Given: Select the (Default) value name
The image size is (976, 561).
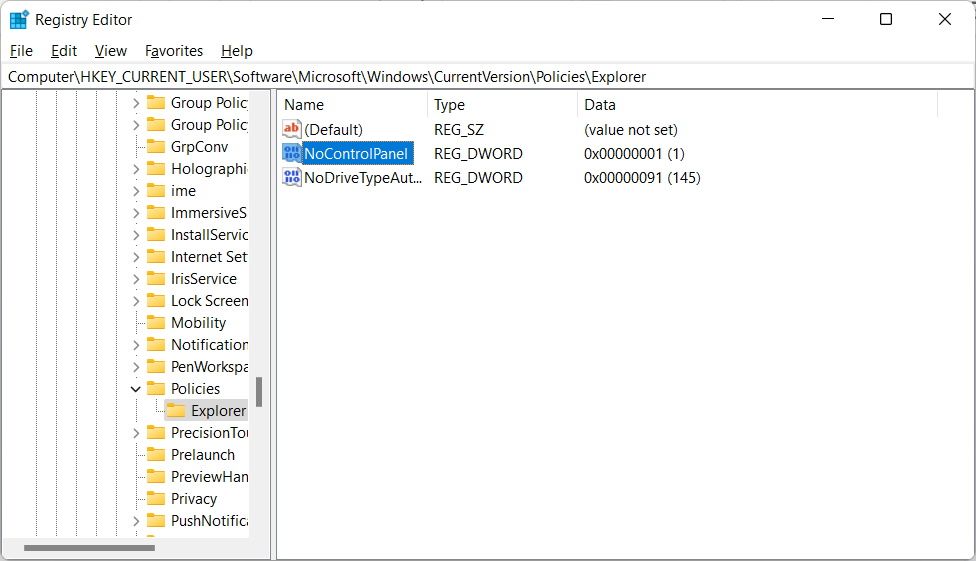Looking at the screenshot, I should point(334,130).
